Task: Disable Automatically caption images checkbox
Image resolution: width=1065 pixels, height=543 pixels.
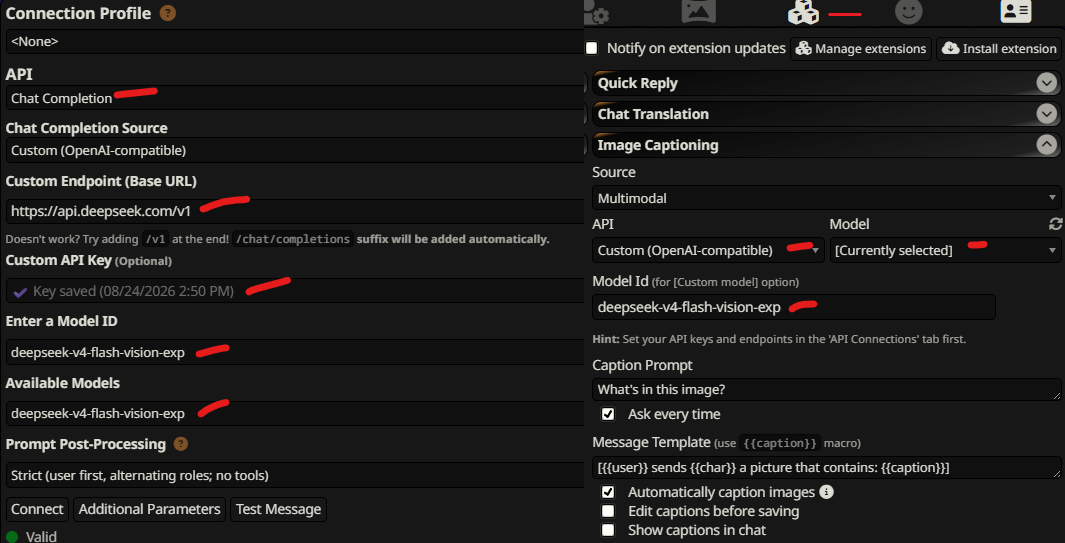Action: click(x=608, y=492)
